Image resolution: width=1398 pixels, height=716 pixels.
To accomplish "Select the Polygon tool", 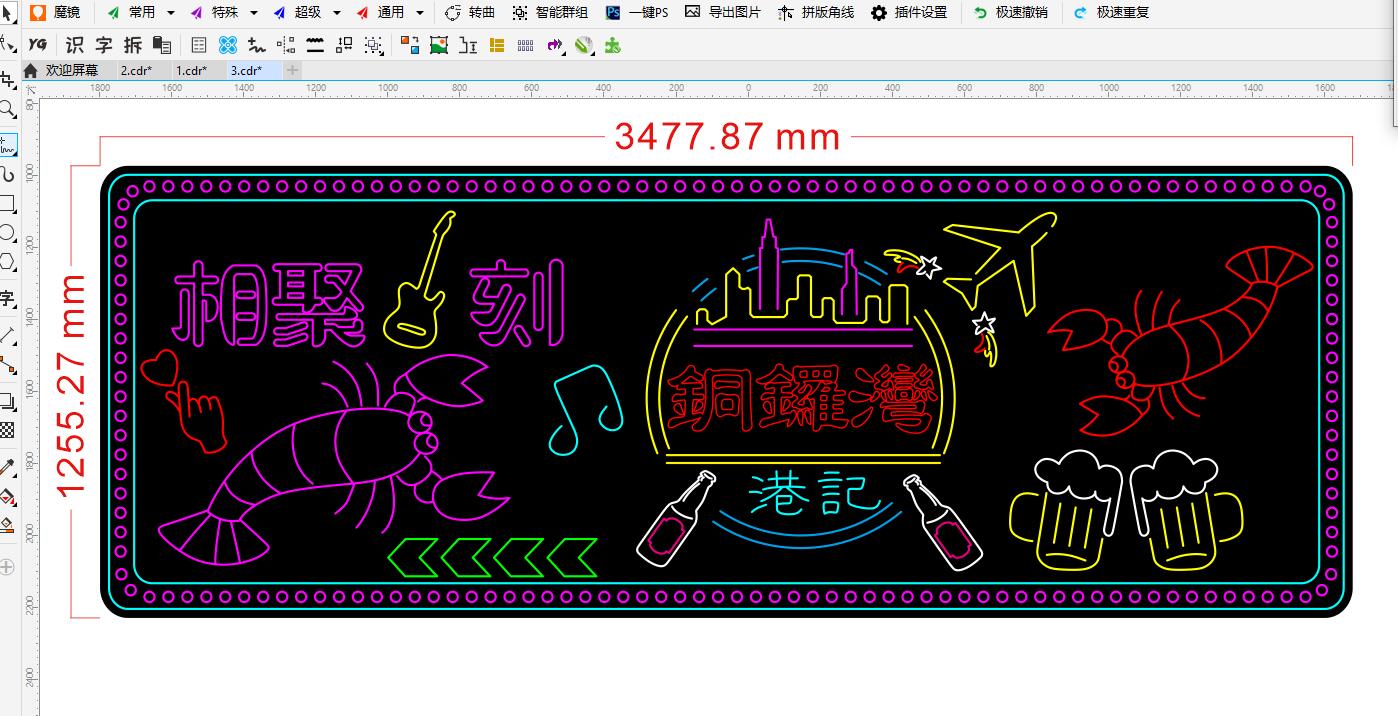I will tap(7, 262).
